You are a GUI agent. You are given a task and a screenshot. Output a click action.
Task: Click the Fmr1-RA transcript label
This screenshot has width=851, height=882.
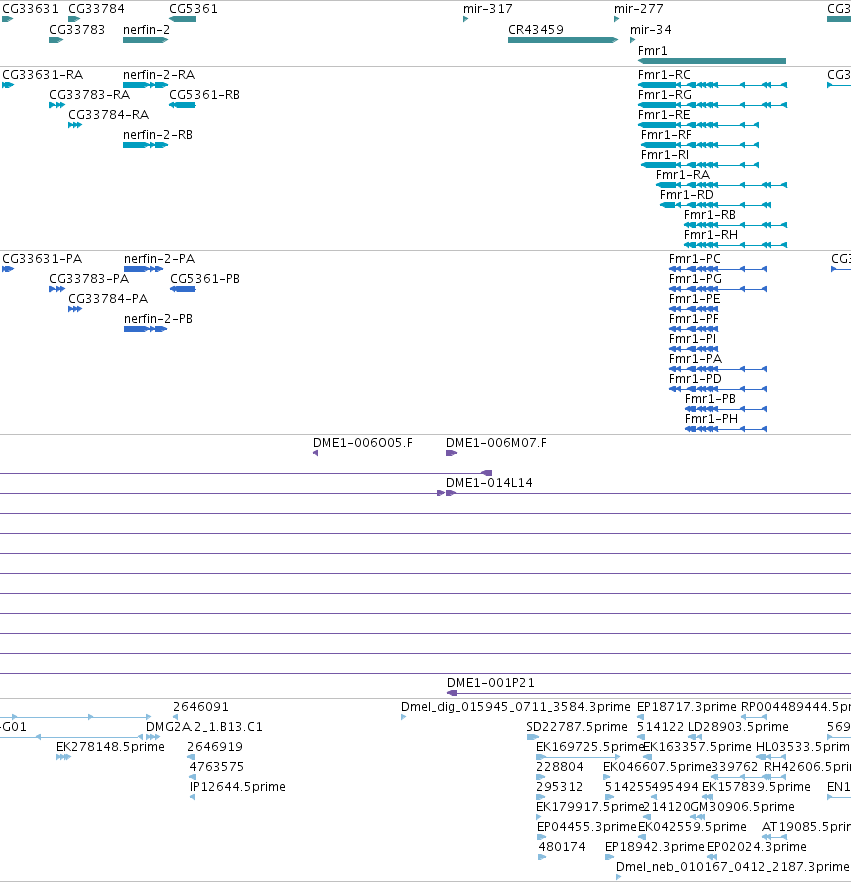683,175
